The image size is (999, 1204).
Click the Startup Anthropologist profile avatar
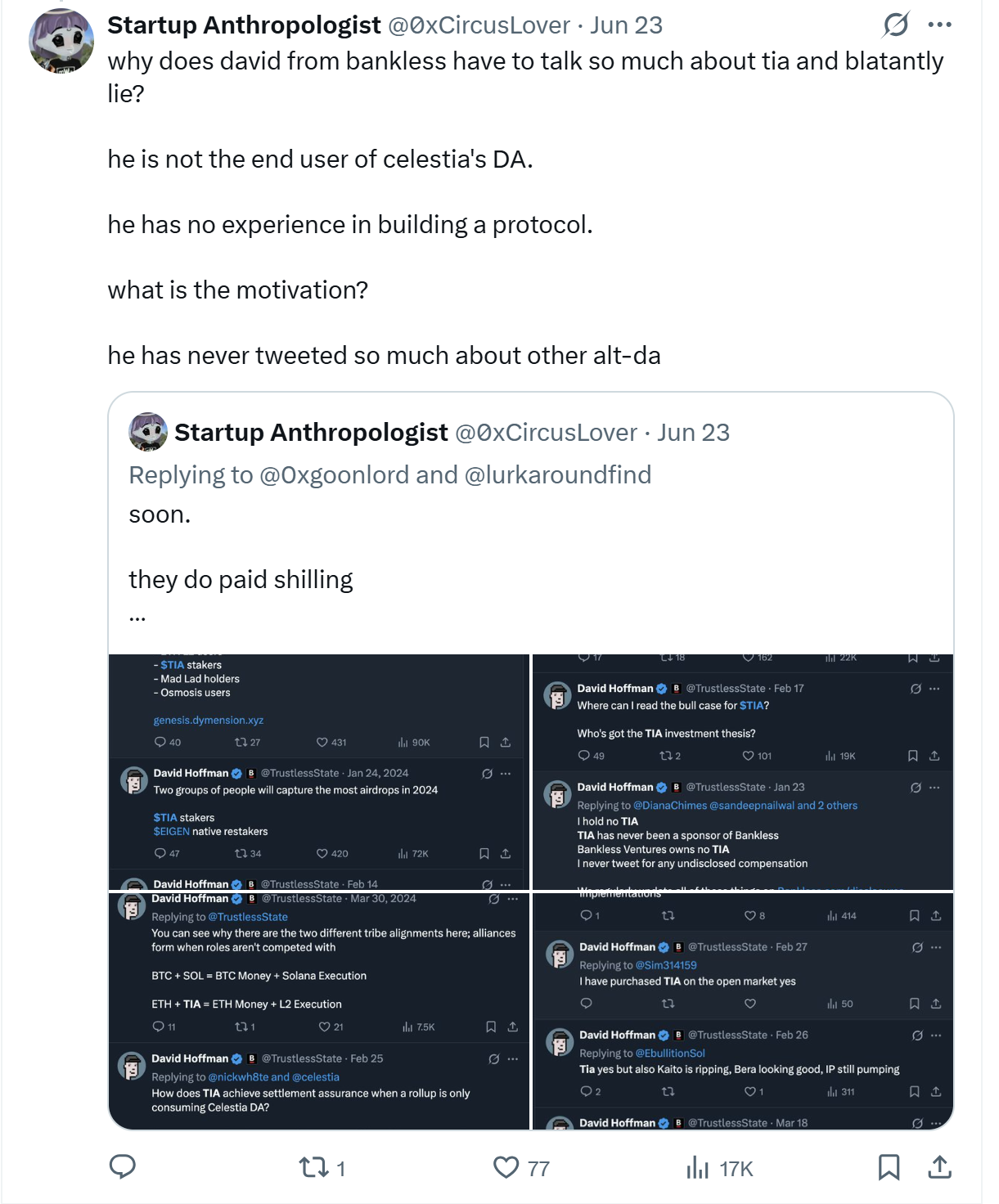[61, 41]
